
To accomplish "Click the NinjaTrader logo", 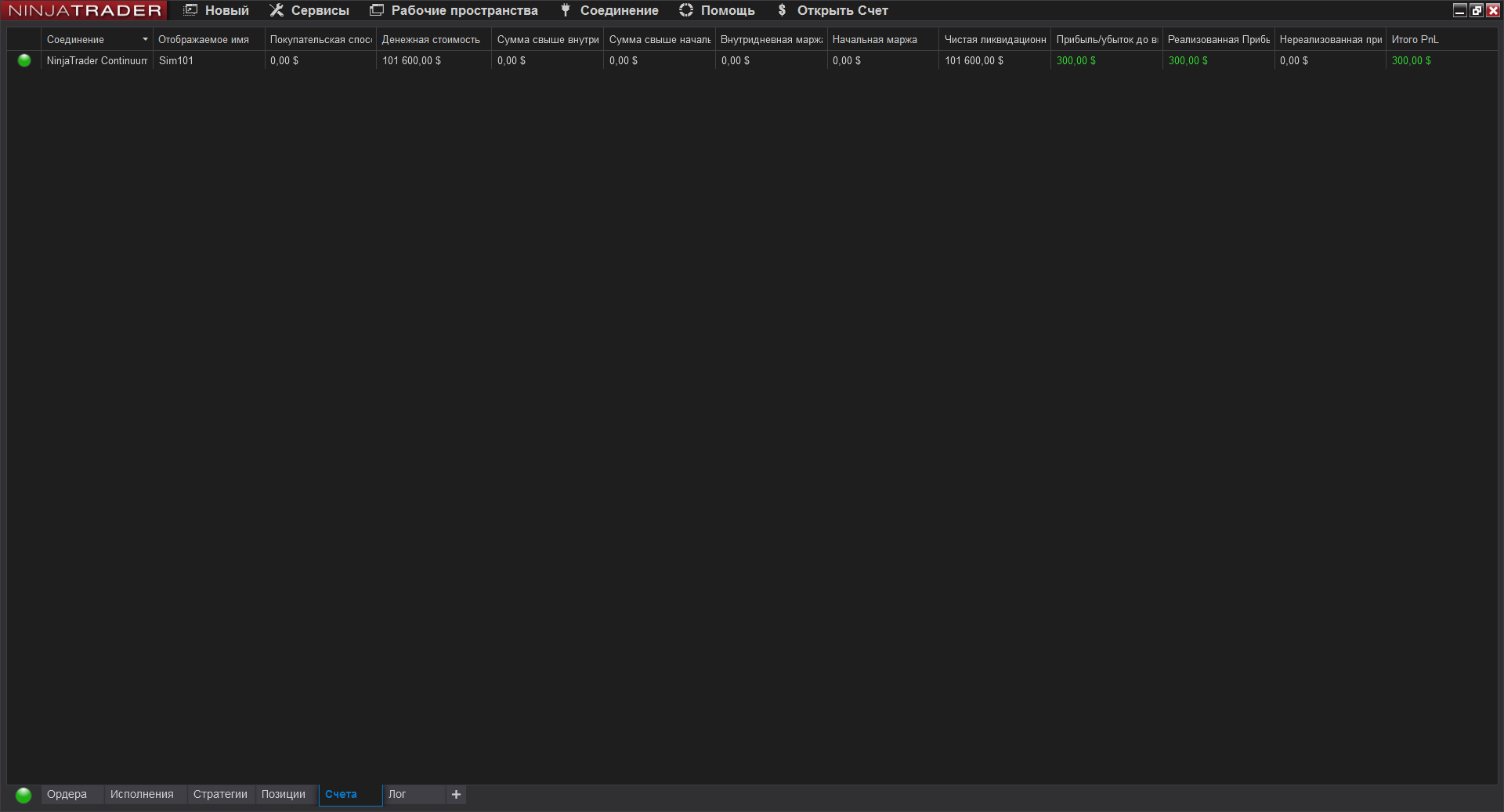I will click(x=85, y=10).
